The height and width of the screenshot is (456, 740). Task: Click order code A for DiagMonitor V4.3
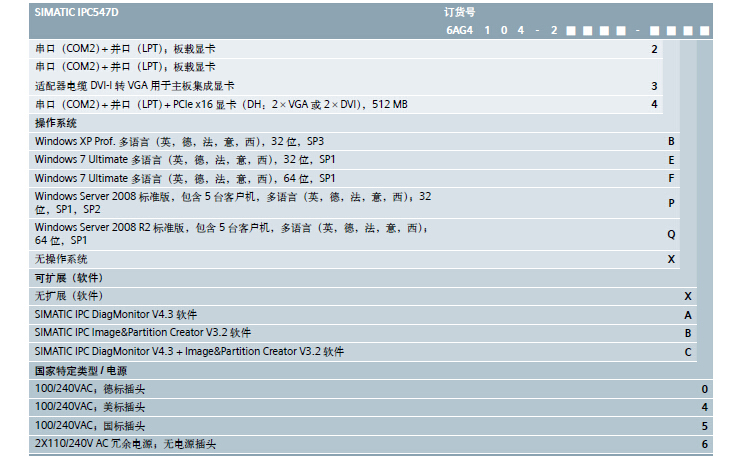tap(688, 315)
